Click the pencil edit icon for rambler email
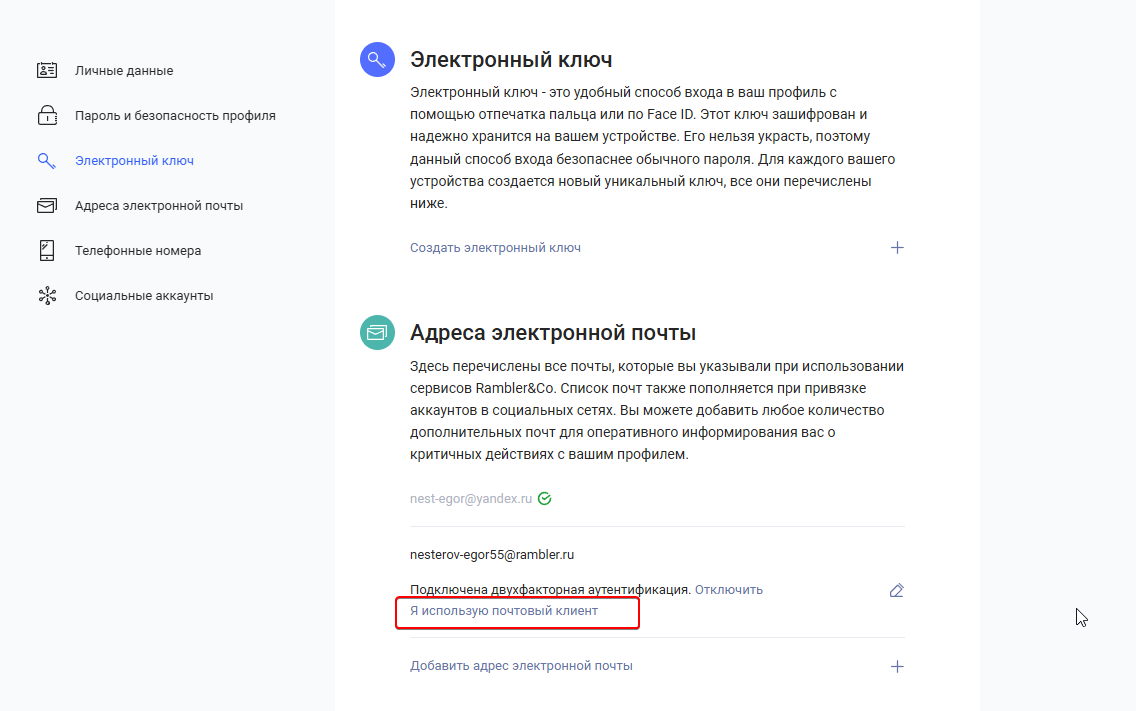Image resolution: width=1136 pixels, height=711 pixels. pos(896,590)
